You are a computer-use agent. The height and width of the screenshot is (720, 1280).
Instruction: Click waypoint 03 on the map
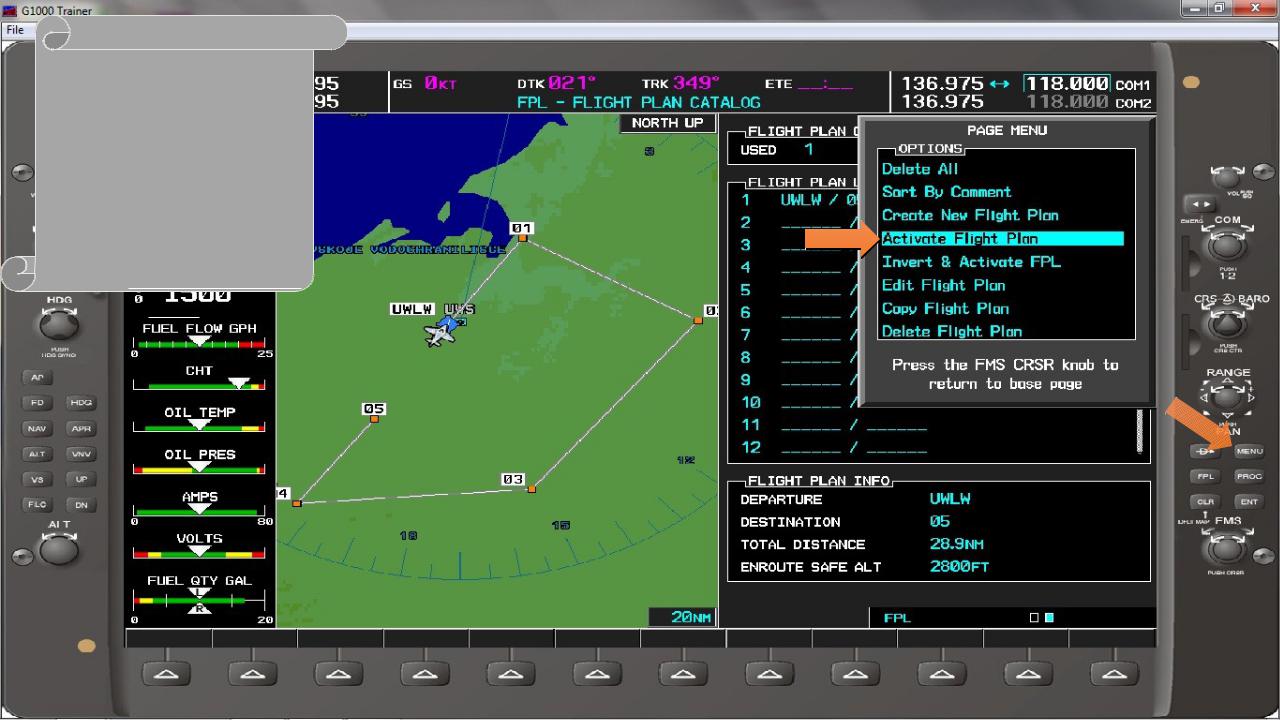coord(531,489)
